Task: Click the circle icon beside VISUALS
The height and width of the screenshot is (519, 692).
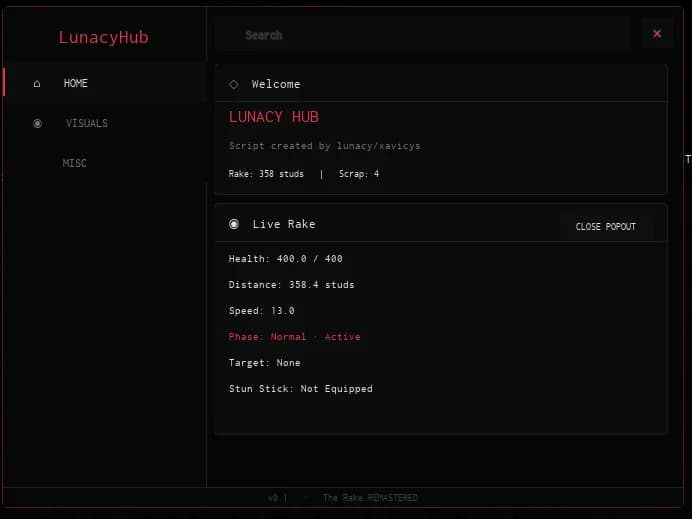Action: tap(37, 124)
